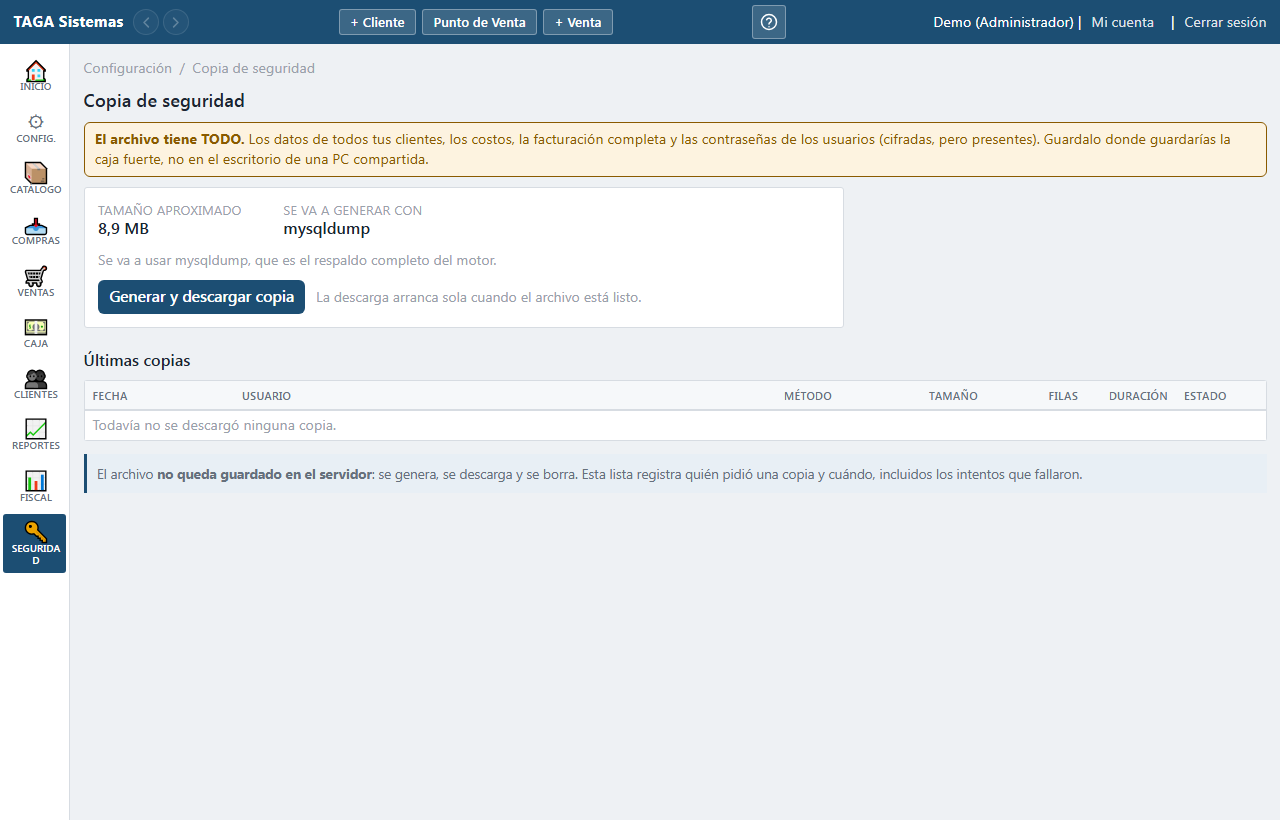Click the Duración column header

[1138, 396]
